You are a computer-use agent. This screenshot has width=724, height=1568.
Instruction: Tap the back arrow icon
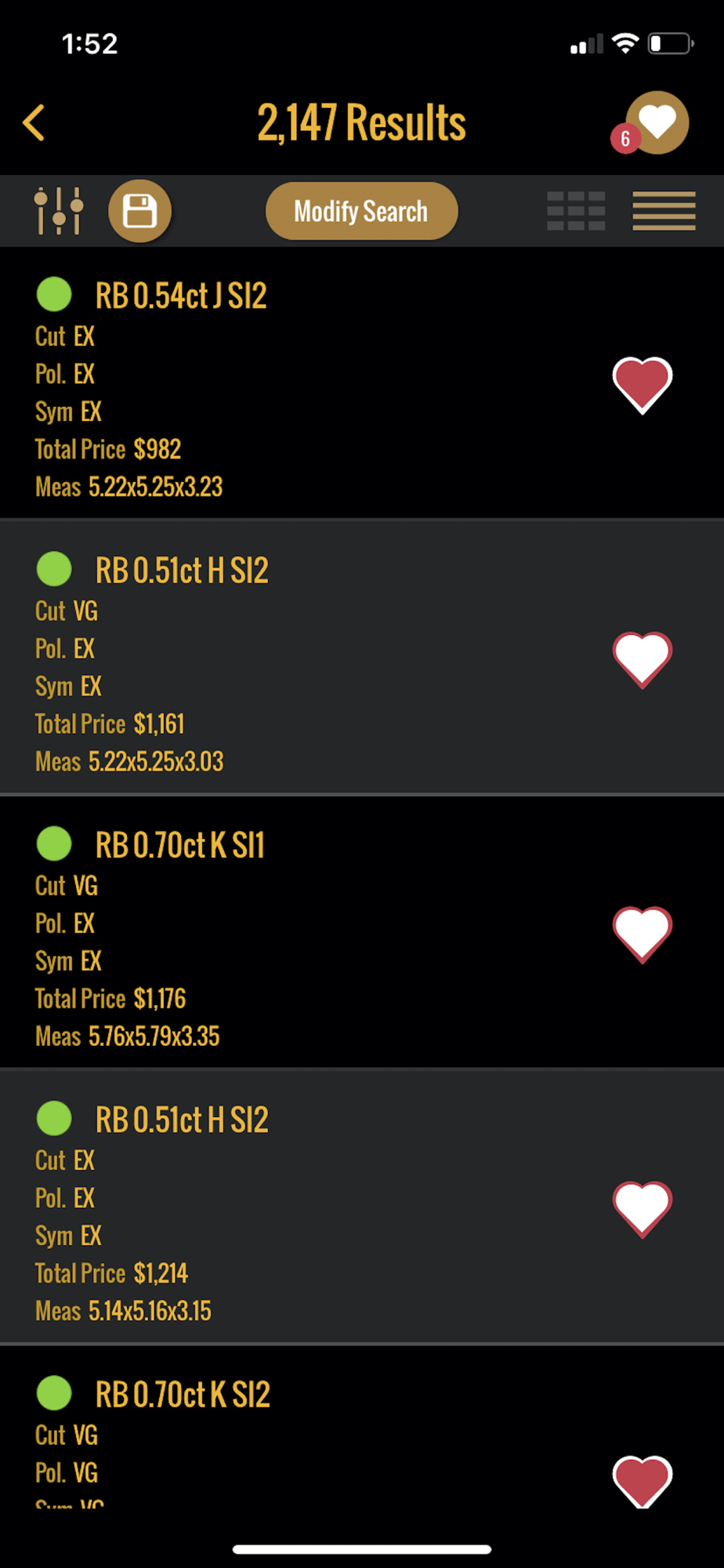(x=34, y=123)
